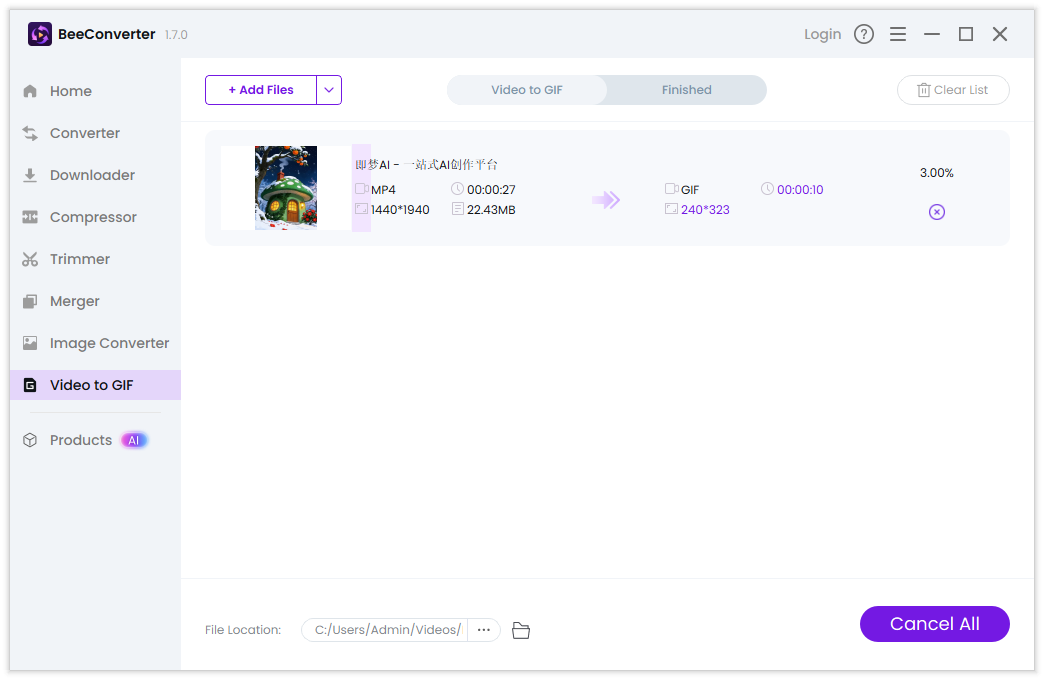This screenshot has width=1044, height=680.
Task: Expand the Add Files dropdown arrow
Action: click(329, 89)
